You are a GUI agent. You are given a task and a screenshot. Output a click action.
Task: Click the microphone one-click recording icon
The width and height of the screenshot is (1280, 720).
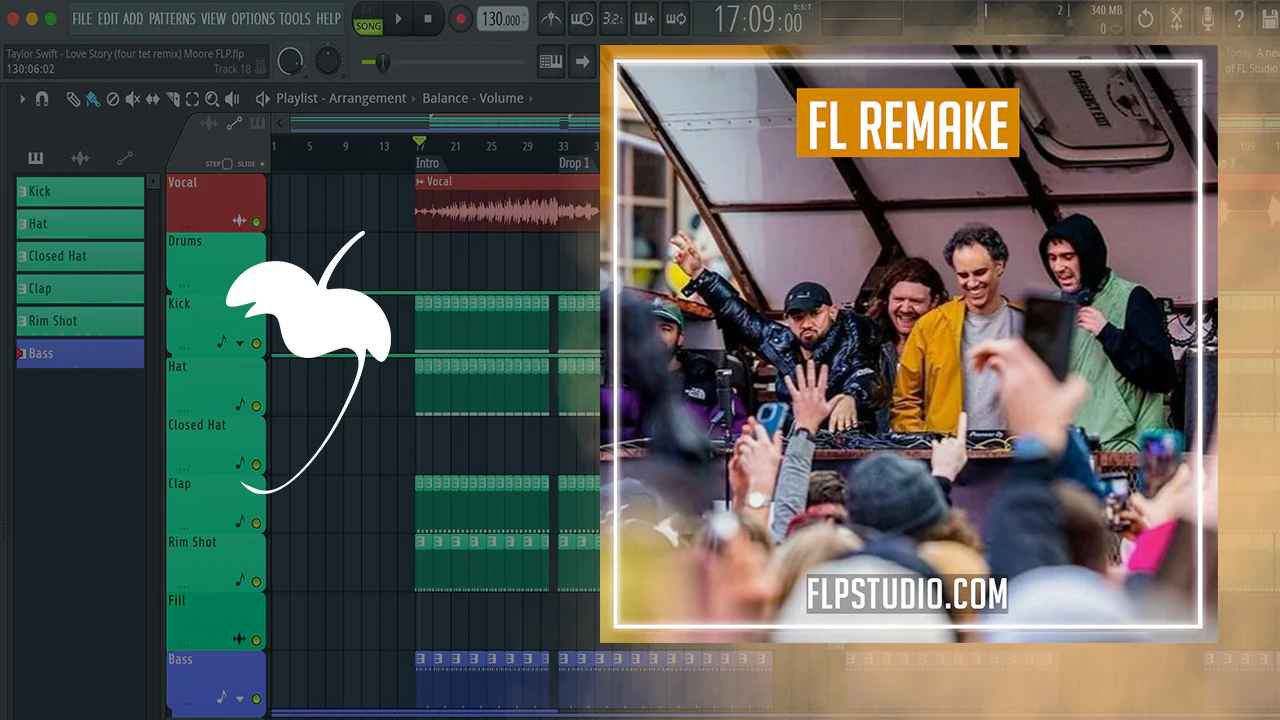pos(1208,19)
